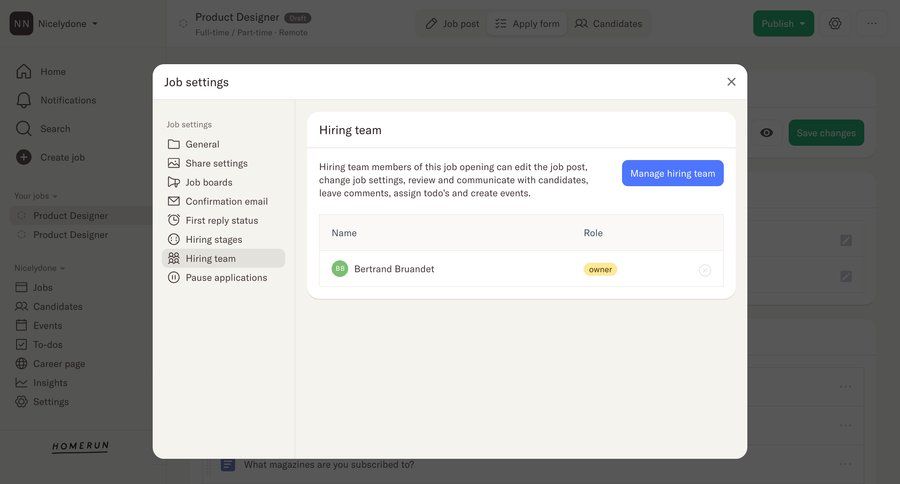The image size is (900, 484).
Task: Click the Draft status badge
Action: coord(297,18)
